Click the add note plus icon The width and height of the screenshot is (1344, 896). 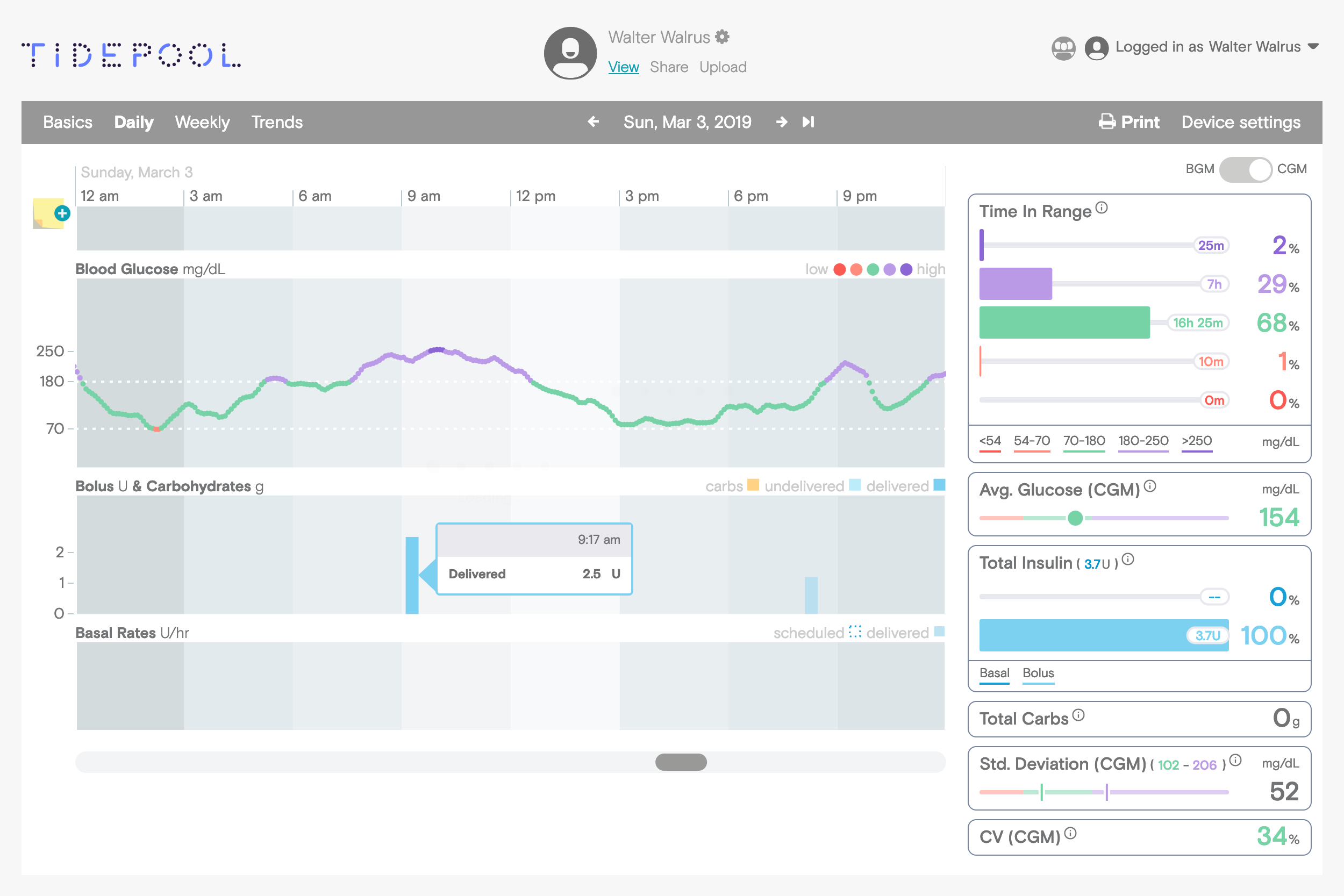(62, 214)
